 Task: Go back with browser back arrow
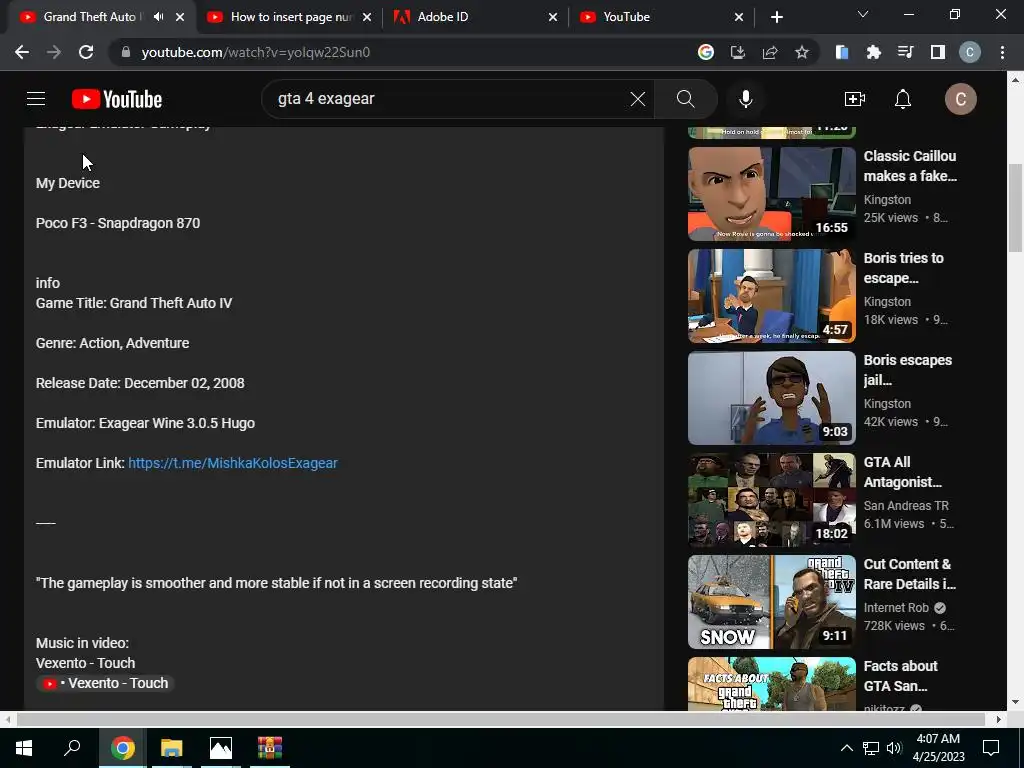22,52
